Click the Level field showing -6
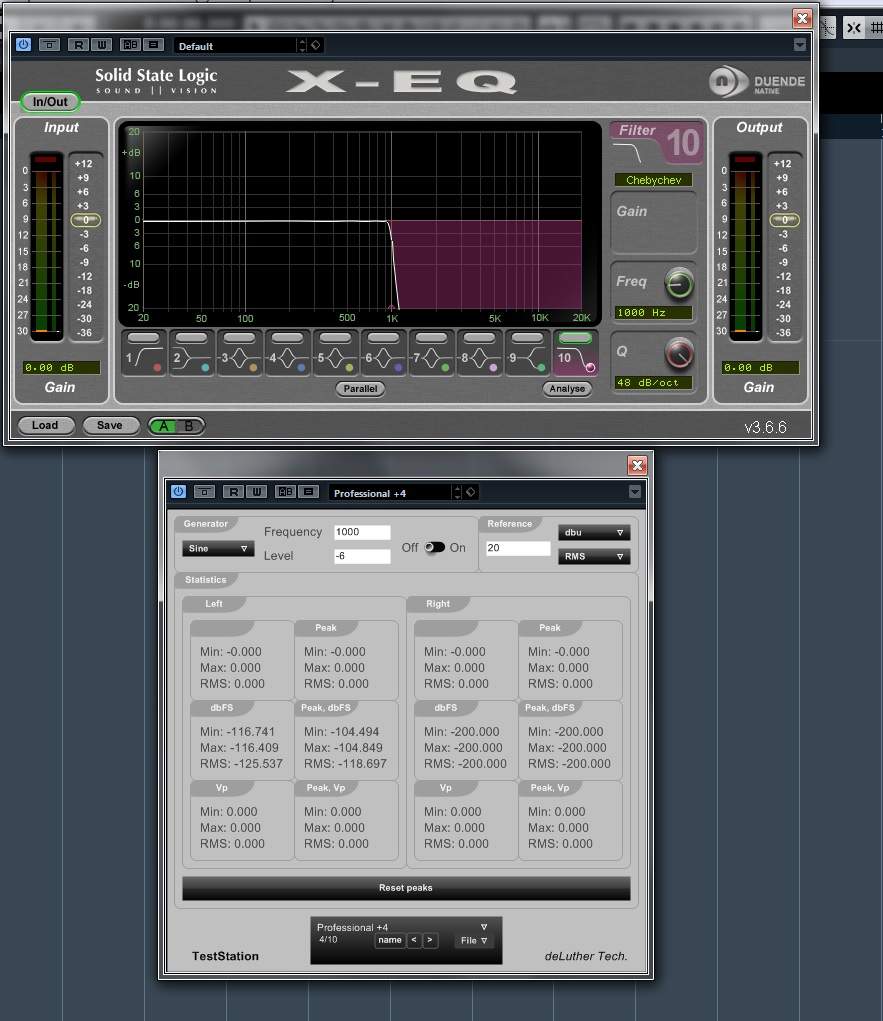The height and width of the screenshot is (1021, 883). [362, 556]
